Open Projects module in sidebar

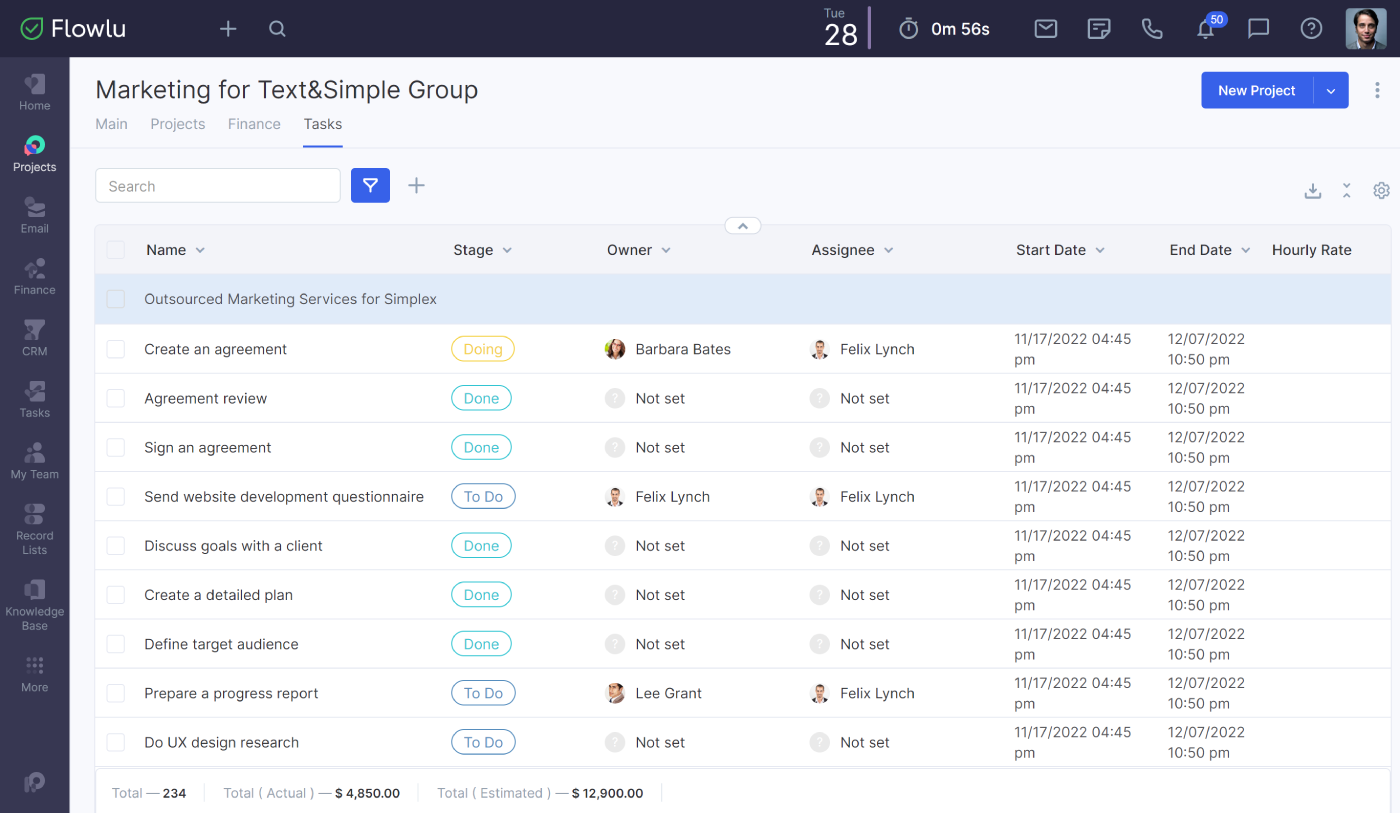click(x=35, y=154)
